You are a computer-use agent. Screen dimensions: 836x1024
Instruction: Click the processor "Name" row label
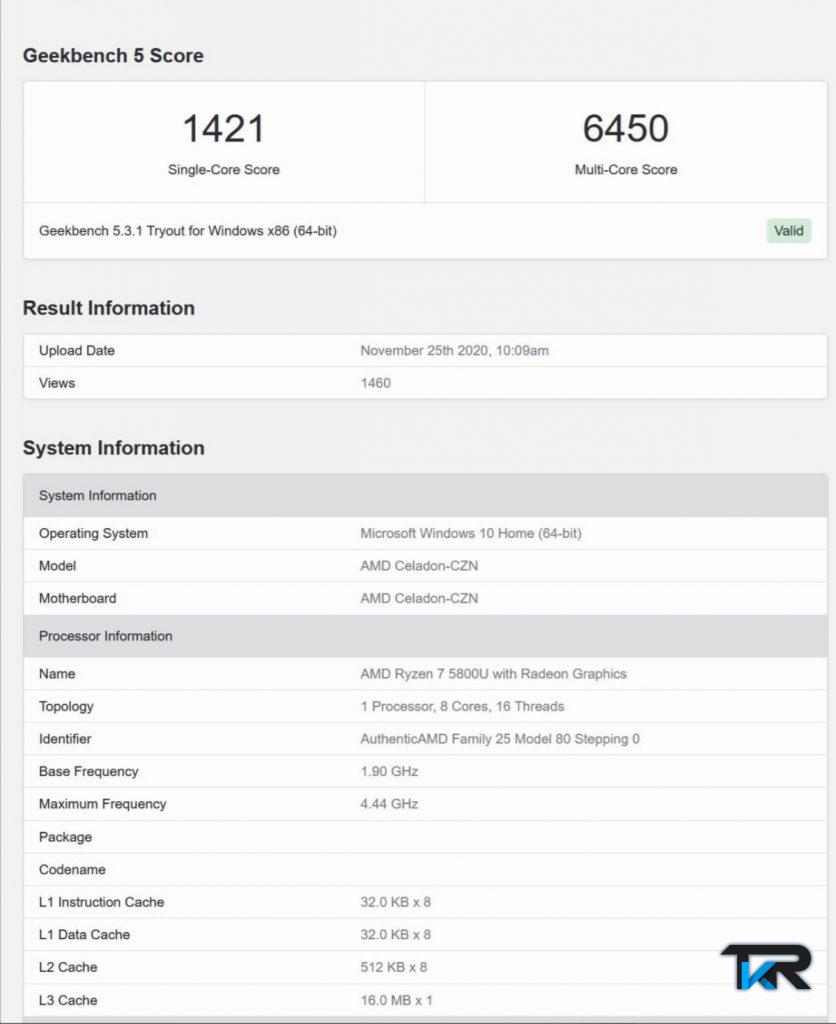pyautogui.click(x=57, y=674)
